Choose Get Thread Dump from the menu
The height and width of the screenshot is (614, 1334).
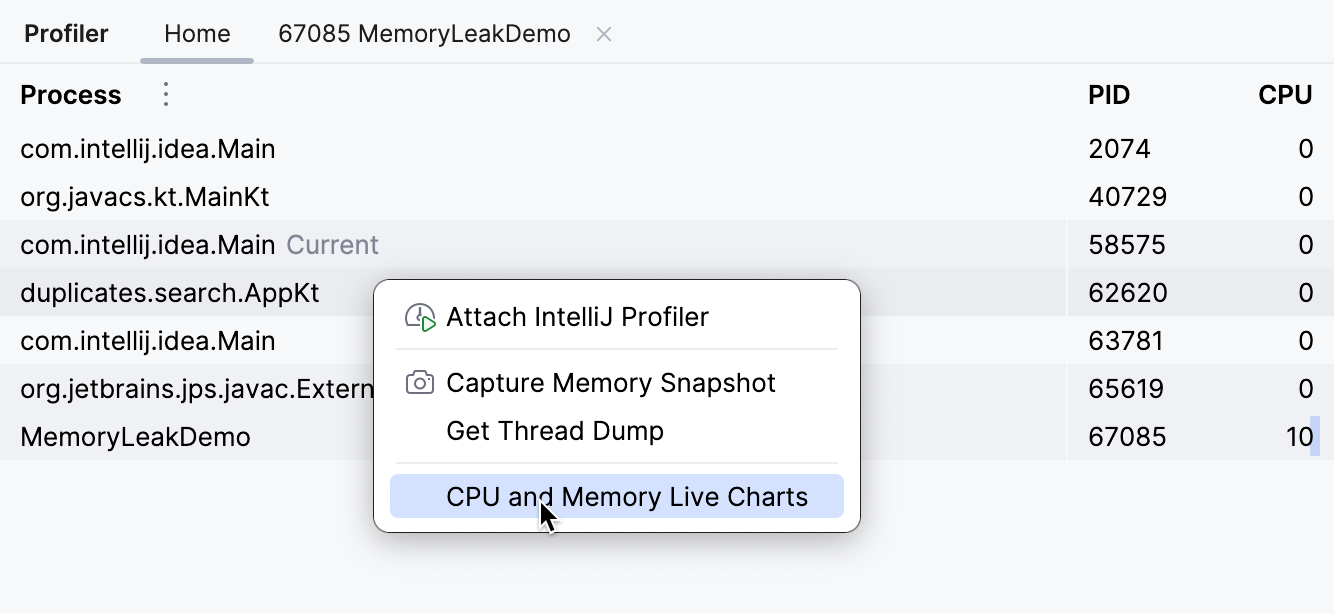[557, 431]
